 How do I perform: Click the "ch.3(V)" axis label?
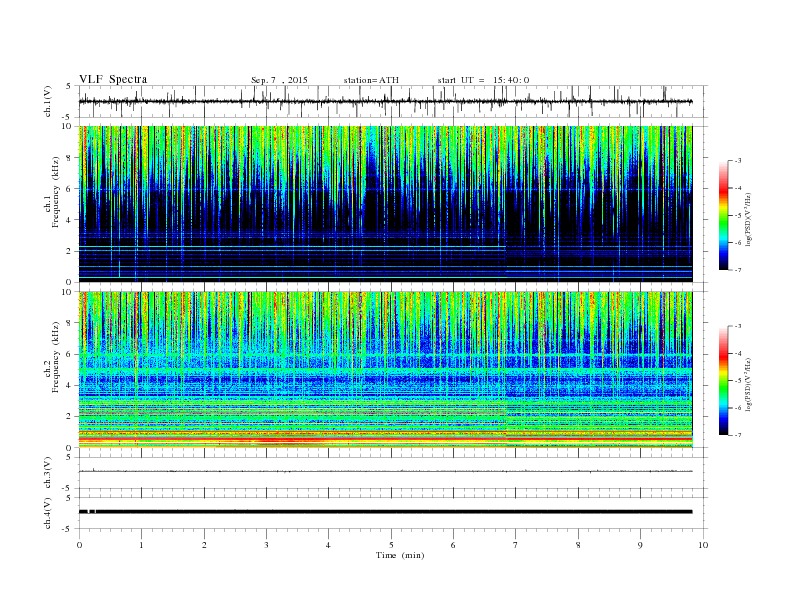[x=48, y=473]
